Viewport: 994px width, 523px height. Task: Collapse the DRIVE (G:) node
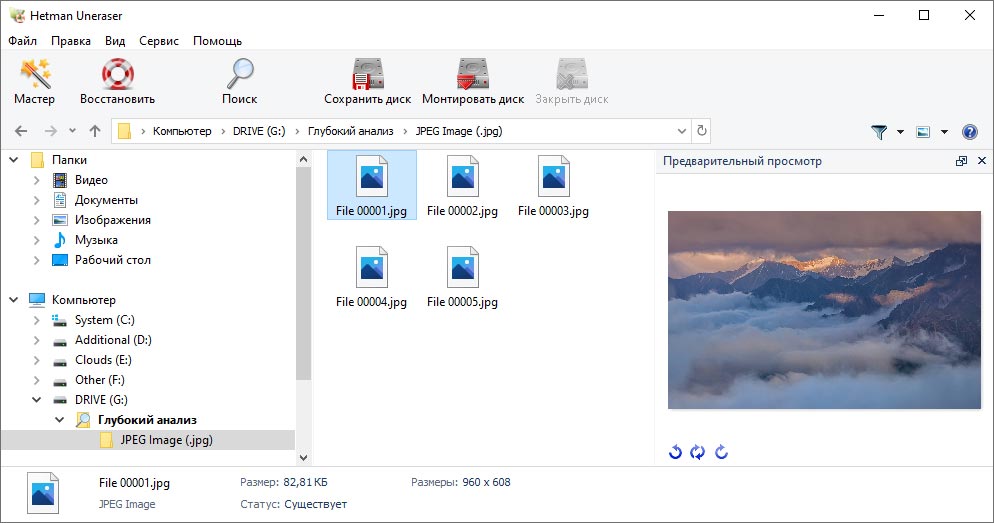pos(37,400)
